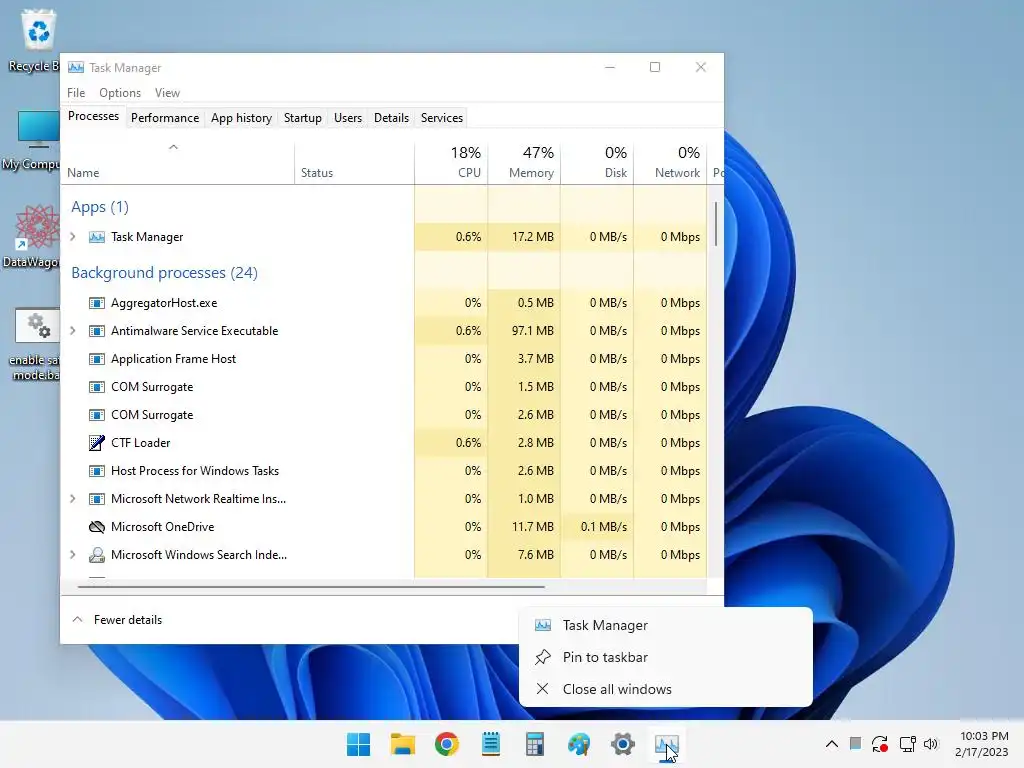Screen dimensions: 1024x768
Task: Click the Task Manager taskbar icon
Action: 667,744
